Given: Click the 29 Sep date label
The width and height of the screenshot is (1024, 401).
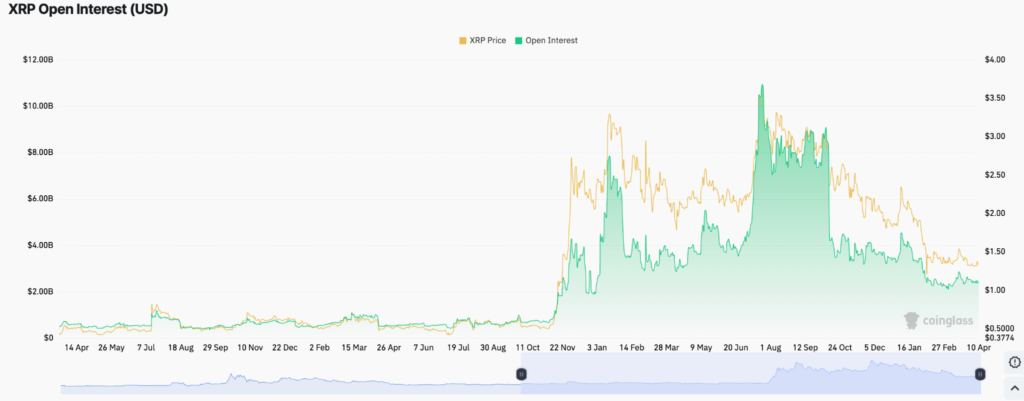Looking at the screenshot, I should coord(215,348).
